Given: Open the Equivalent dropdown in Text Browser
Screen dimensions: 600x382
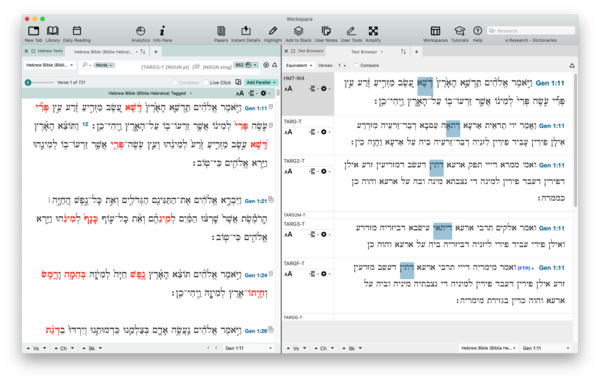Looking at the screenshot, I should click(299, 65).
